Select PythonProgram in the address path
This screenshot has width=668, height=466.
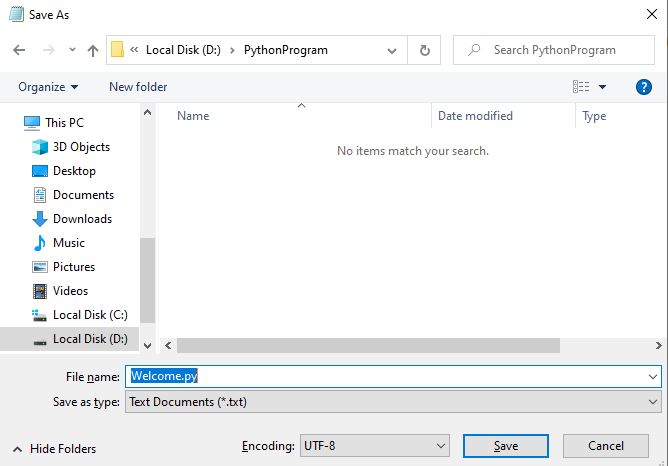pyautogui.click(x=285, y=50)
